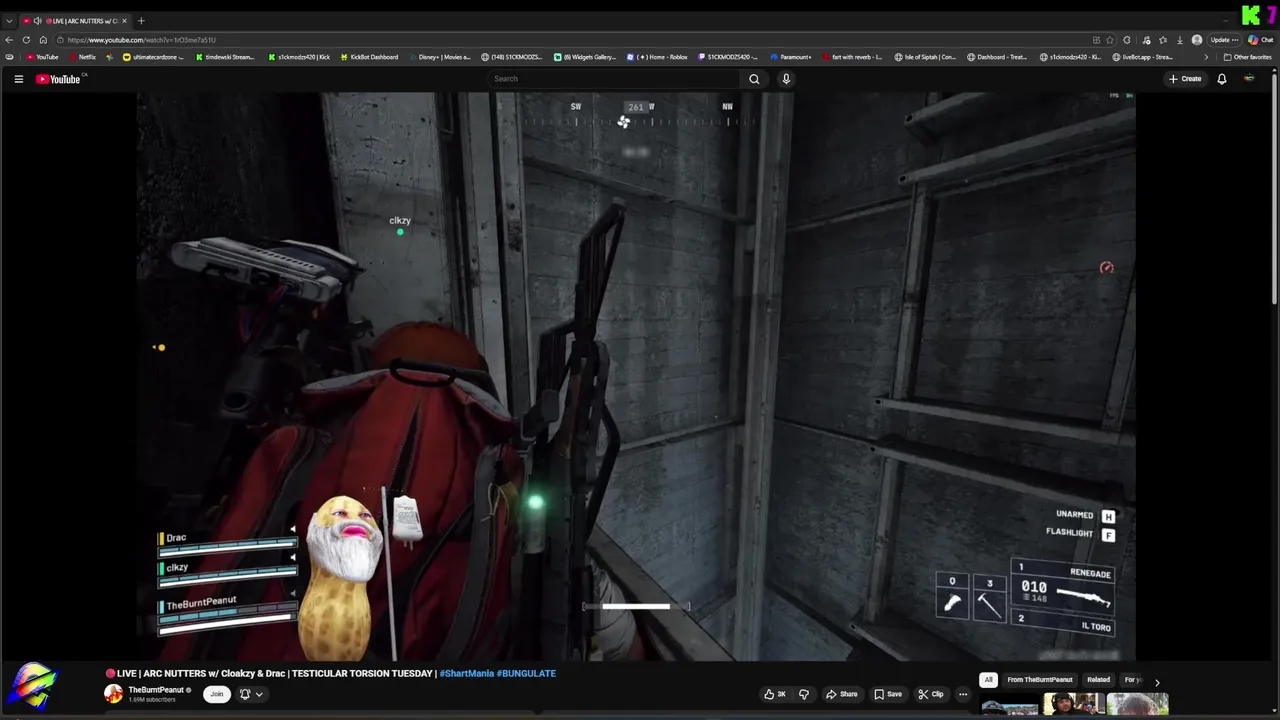
Task: Open the KickBot Dashboard bookmark
Action: (x=369, y=57)
